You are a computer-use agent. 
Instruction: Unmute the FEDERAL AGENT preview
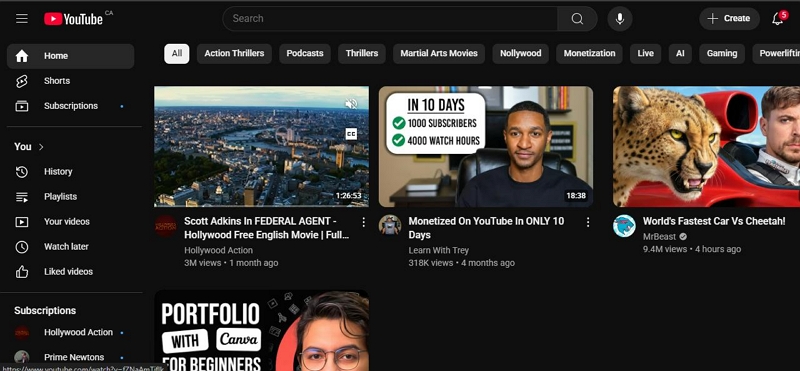[x=351, y=104]
